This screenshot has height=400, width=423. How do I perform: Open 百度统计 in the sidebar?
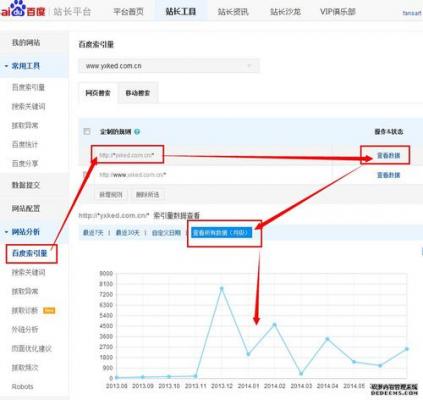point(25,144)
